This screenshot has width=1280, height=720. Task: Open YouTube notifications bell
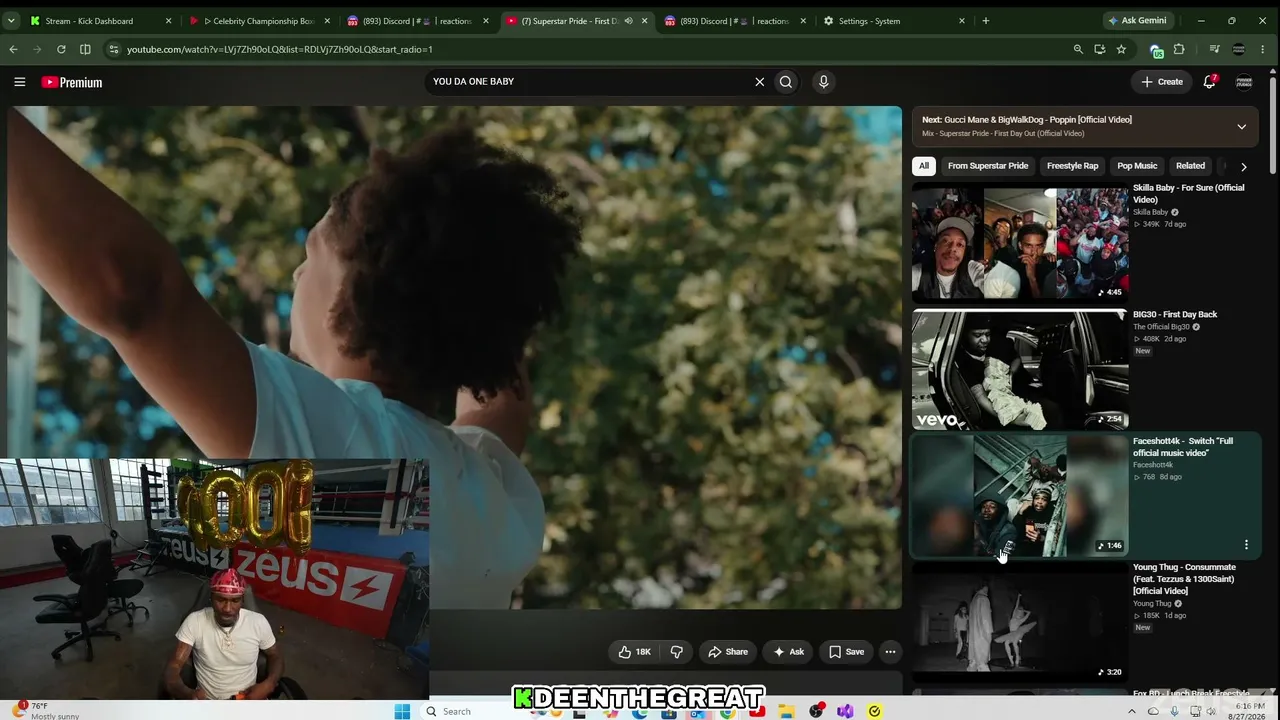coord(1209,82)
